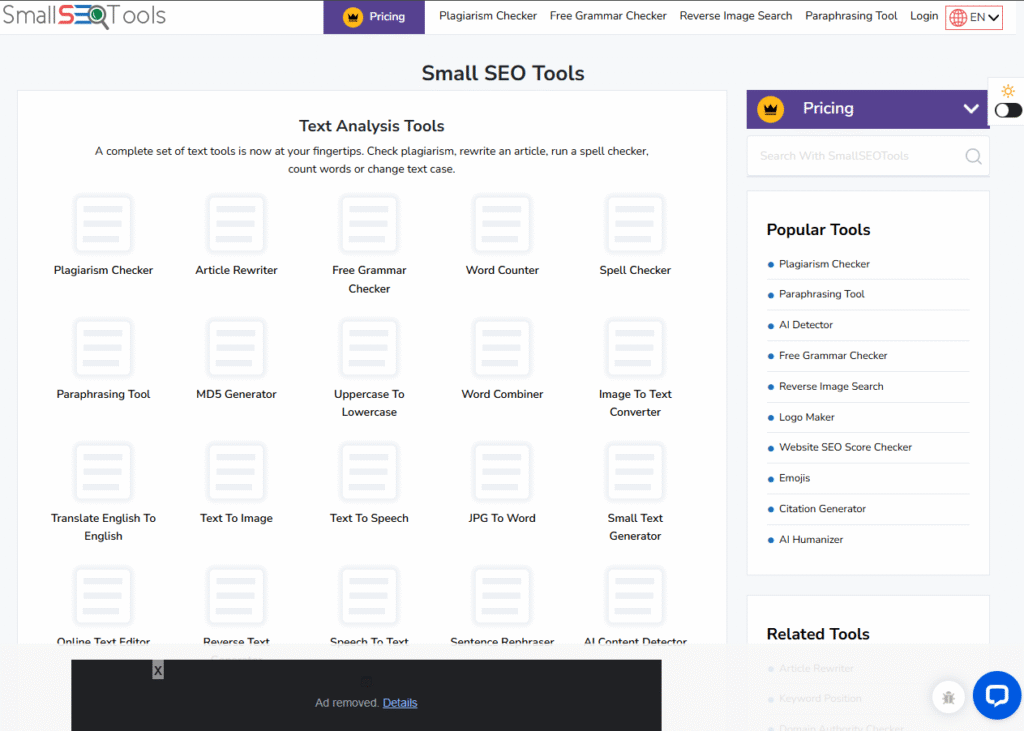This screenshot has height=731, width=1024.
Task: Open the Speech To Text icon
Action: point(369,596)
